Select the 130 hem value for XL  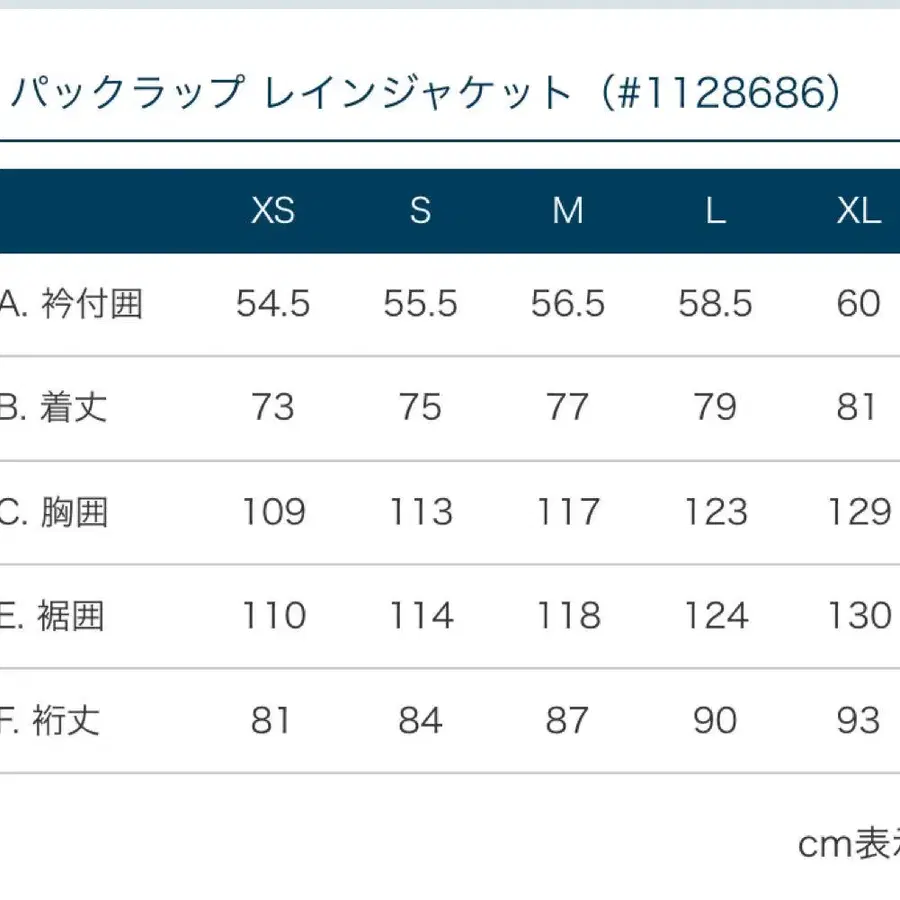[859, 616]
